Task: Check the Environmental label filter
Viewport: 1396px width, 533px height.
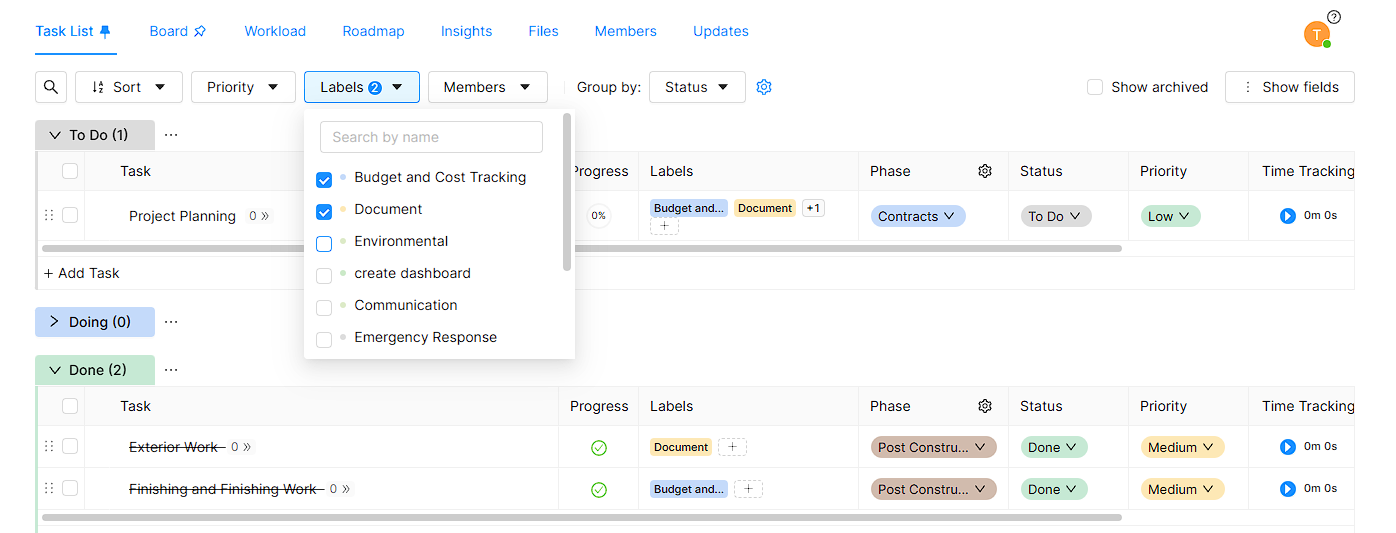Action: pos(324,243)
